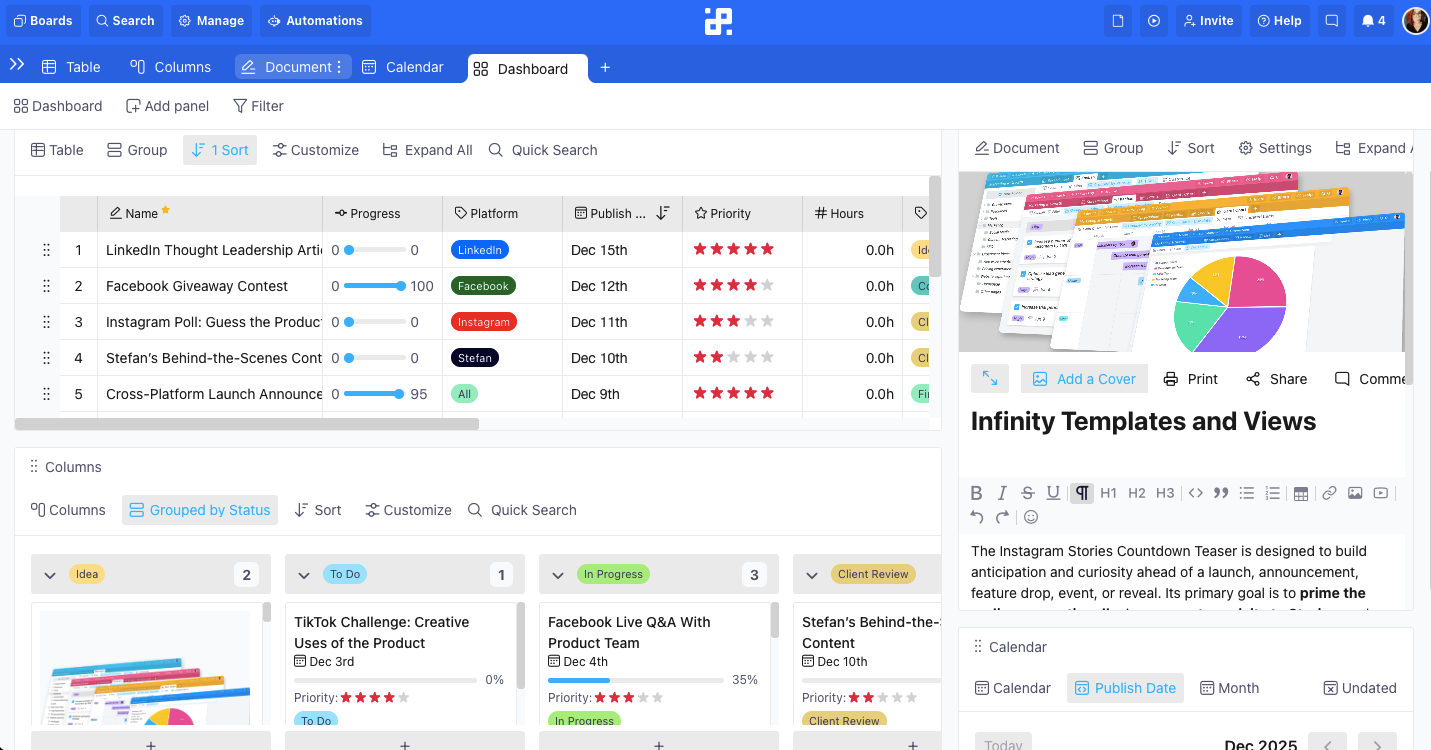The height and width of the screenshot is (750, 1431).
Task: Toggle bold formatting in the document editor
Action: (x=977, y=492)
